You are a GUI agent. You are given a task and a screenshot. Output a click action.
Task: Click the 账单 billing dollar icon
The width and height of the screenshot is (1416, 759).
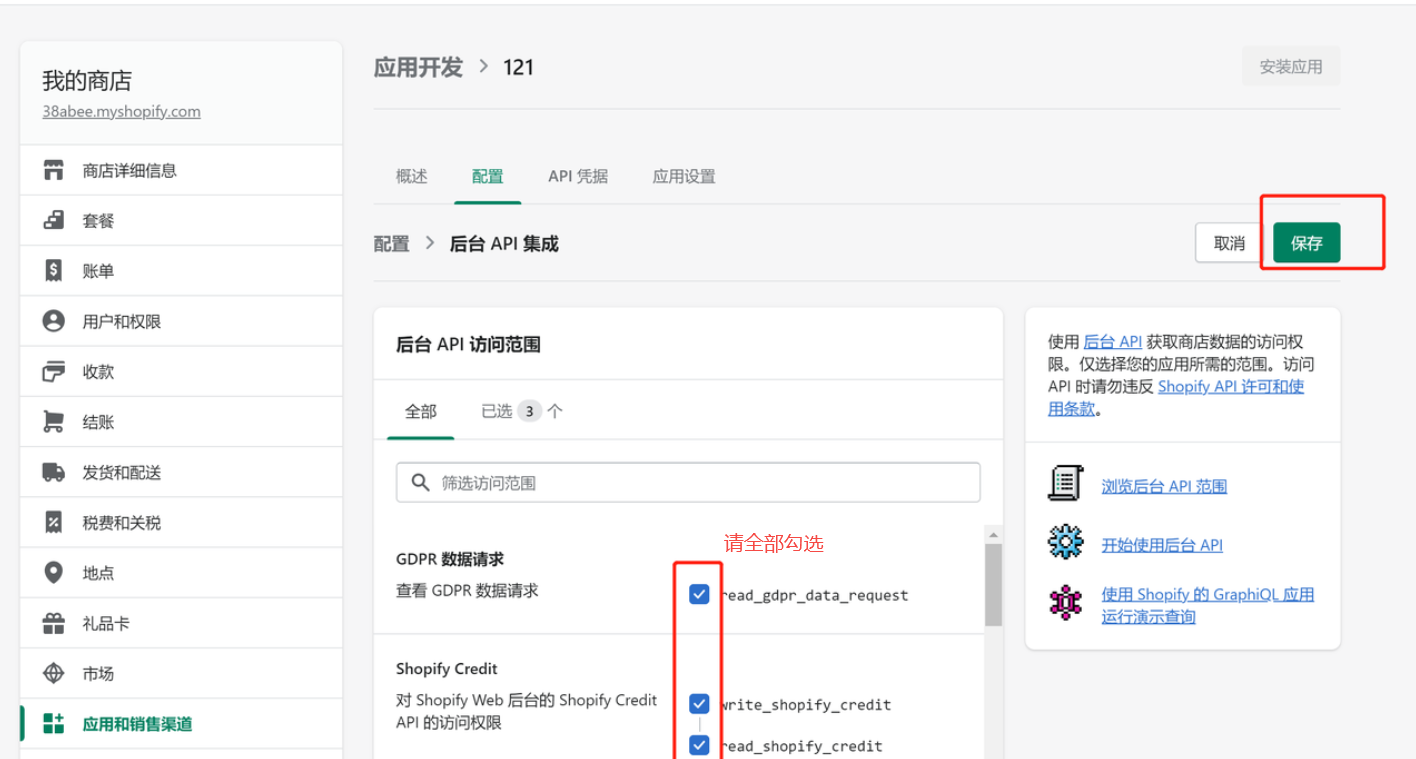click(x=54, y=271)
